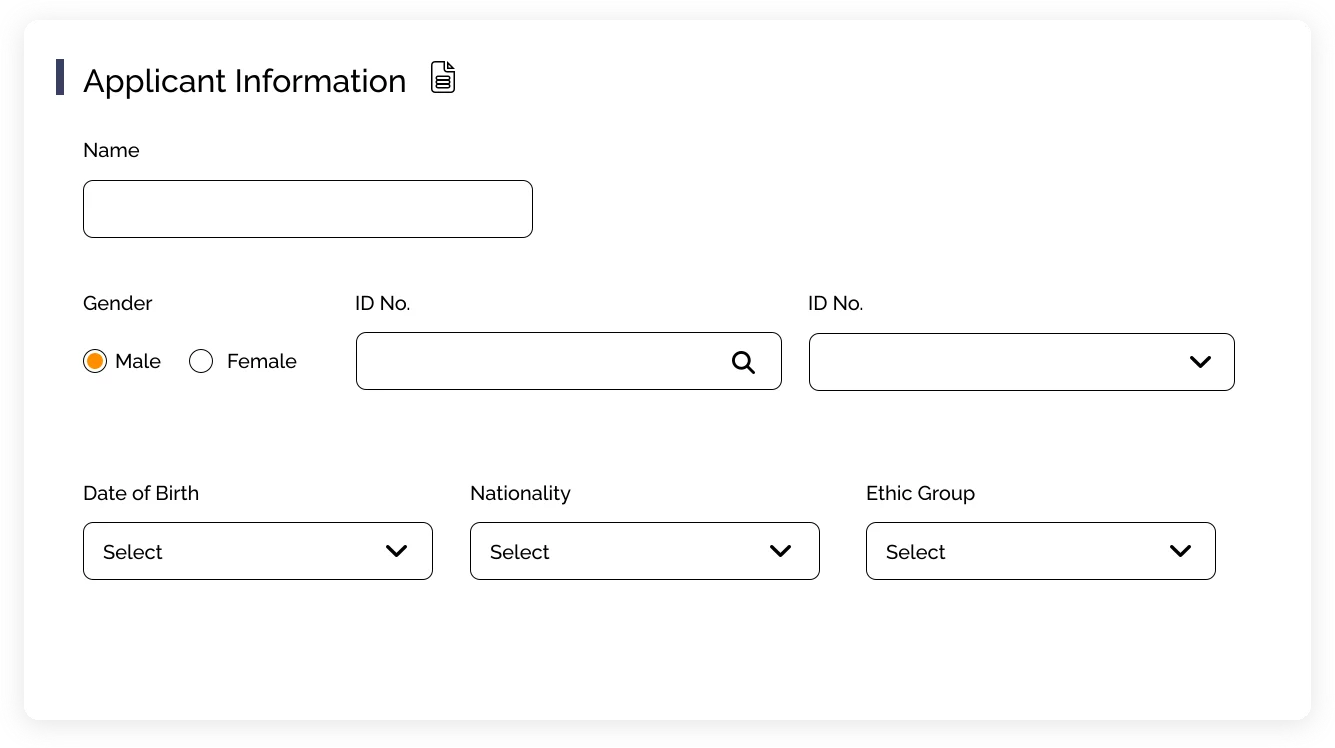The height and width of the screenshot is (748, 1335).
Task: Click the Gender label
Action: (x=118, y=303)
